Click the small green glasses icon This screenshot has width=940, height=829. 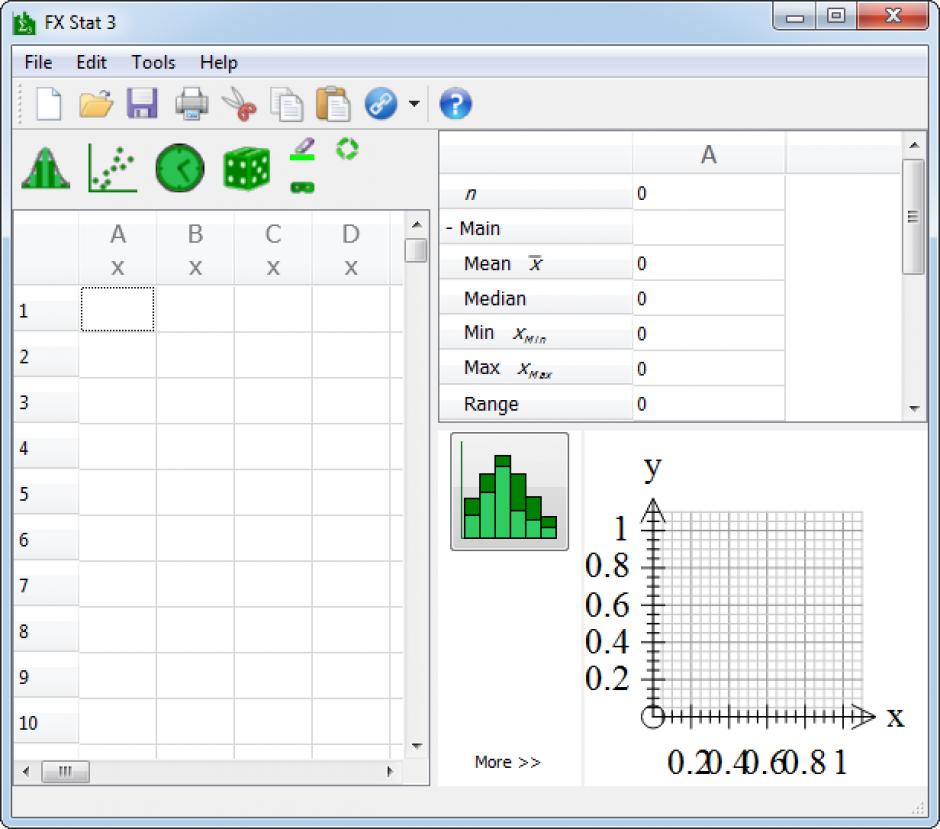(x=302, y=188)
